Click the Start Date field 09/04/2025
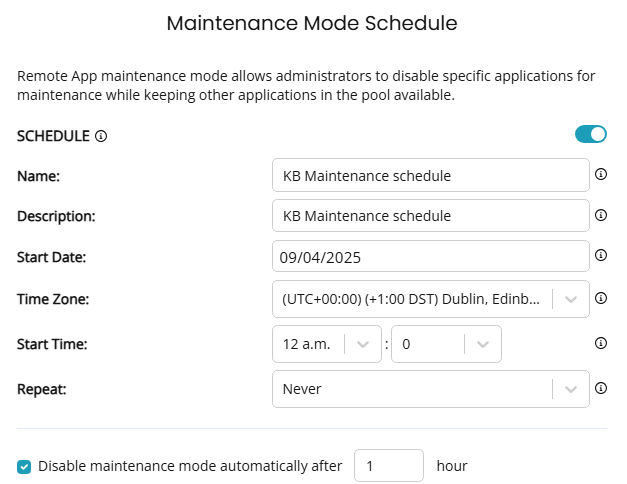The image size is (627, 484). pos(431,256)
